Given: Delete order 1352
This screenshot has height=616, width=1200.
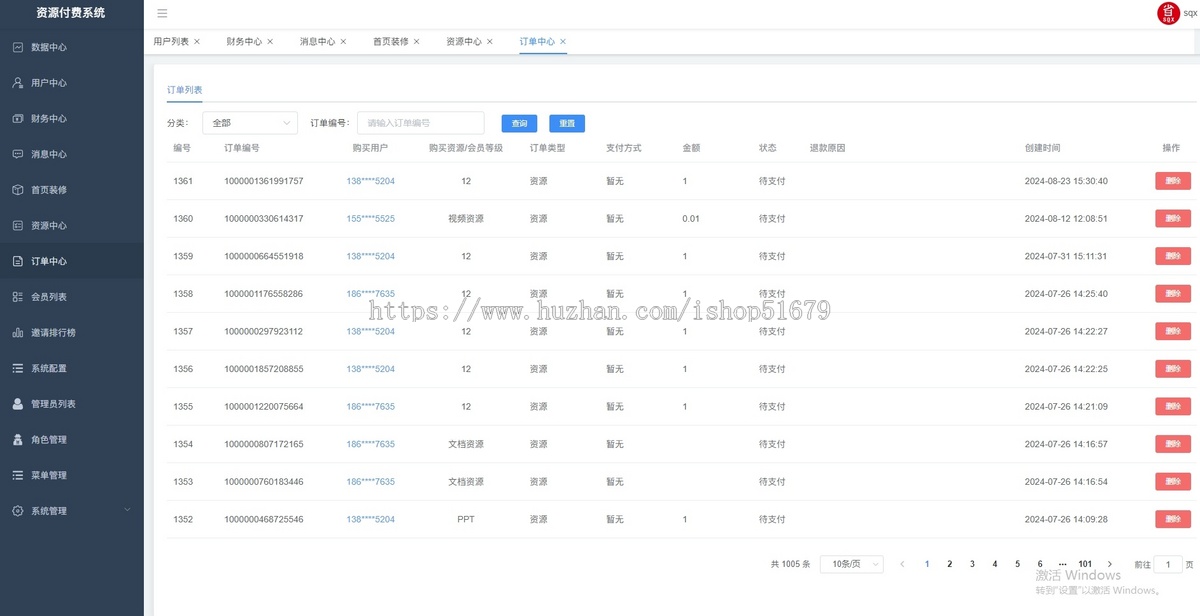Looking at the screenshot, I should [x=1173, y=519].
